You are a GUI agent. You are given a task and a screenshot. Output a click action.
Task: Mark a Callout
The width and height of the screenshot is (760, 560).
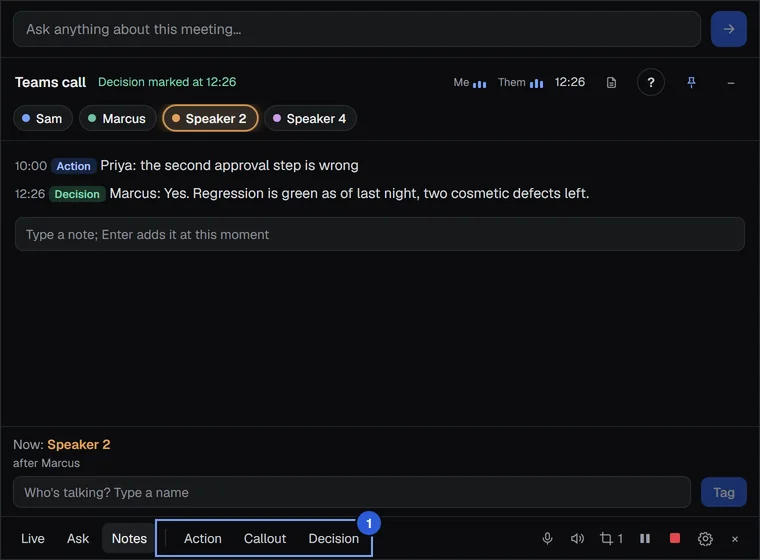(x=265, y=538)
